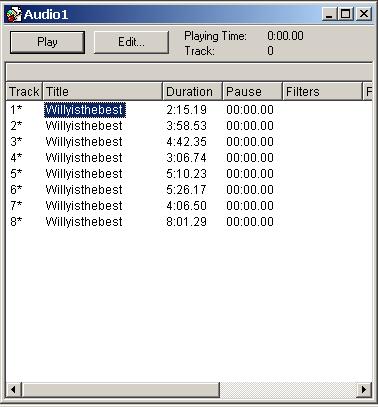
Task: Select the Willyisthebest title in row 4*
Action: pyautogui.click(x=84, y=158)
